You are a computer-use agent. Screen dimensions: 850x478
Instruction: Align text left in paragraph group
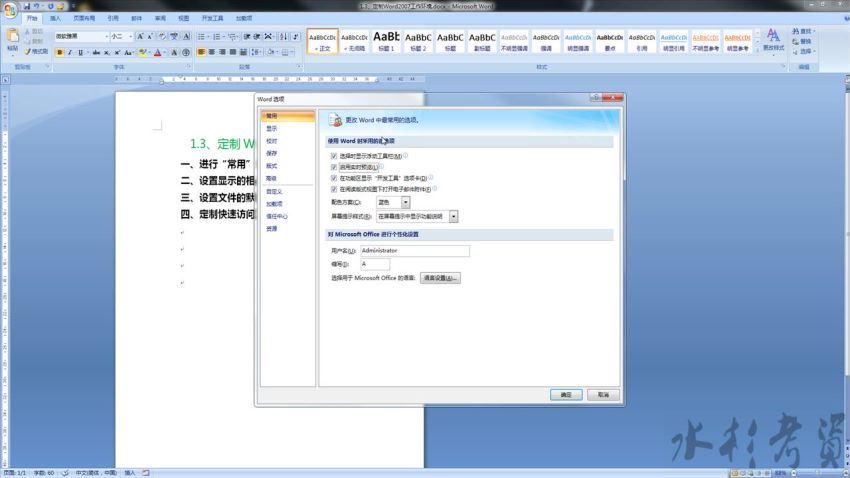click(201, 52)
